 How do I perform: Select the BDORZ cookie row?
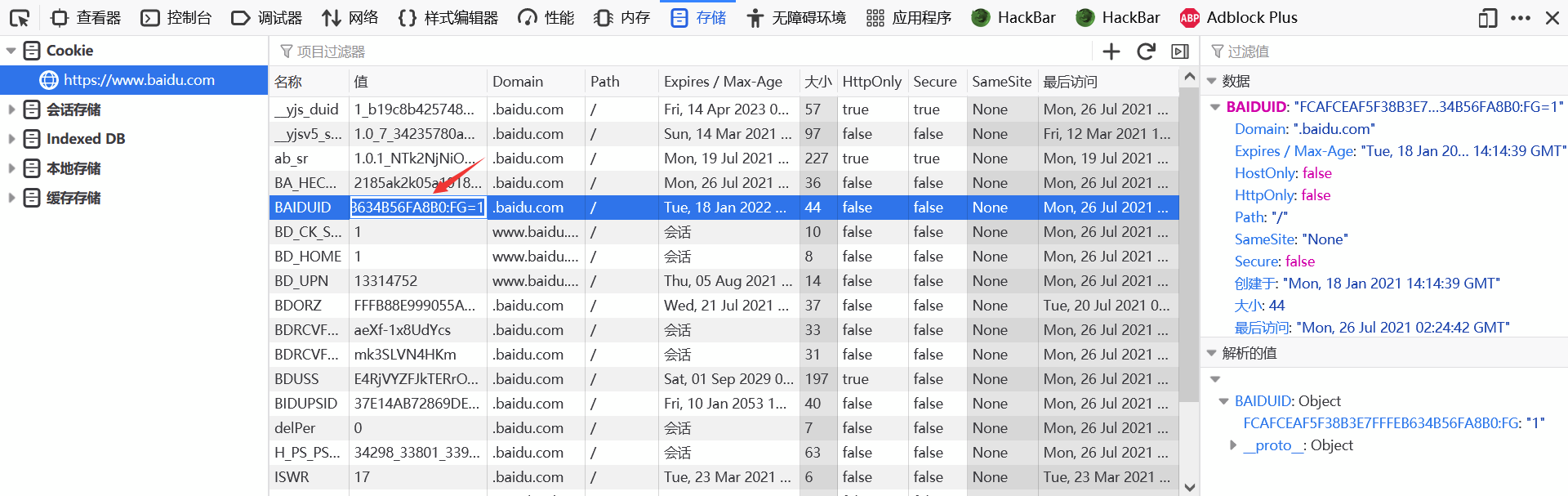pos(724,306)
